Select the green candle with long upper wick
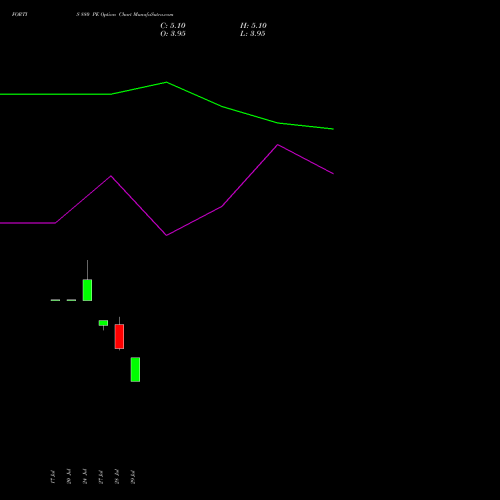 [87, 290]
